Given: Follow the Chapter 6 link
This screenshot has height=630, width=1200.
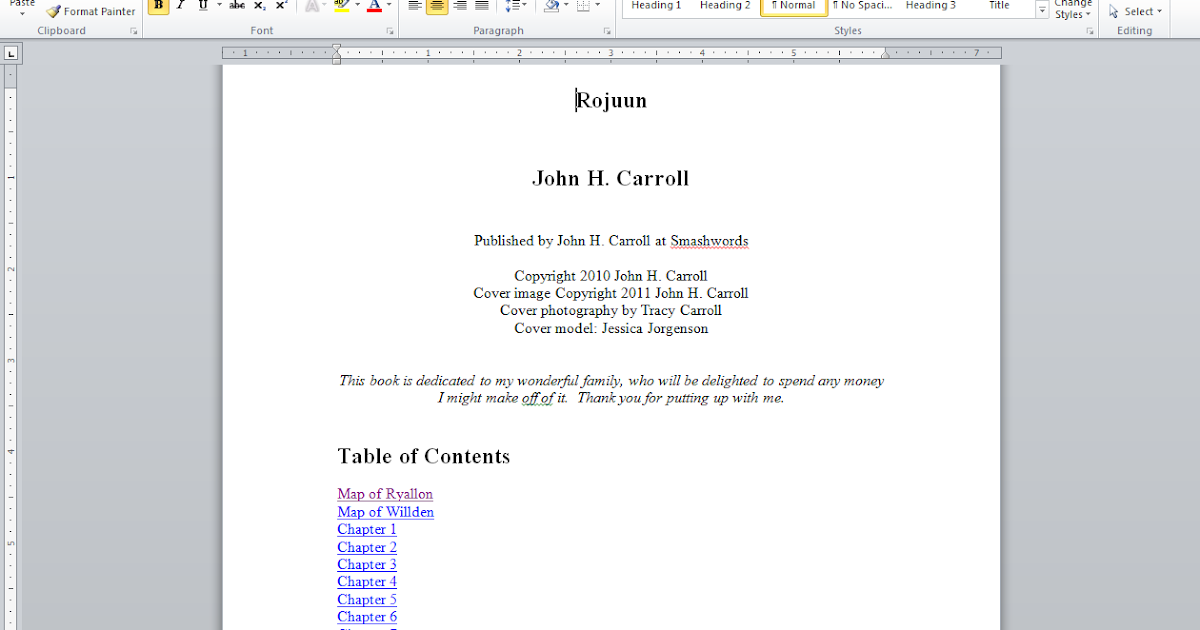Looking at the screenshot, I should (x=367, y=617).
